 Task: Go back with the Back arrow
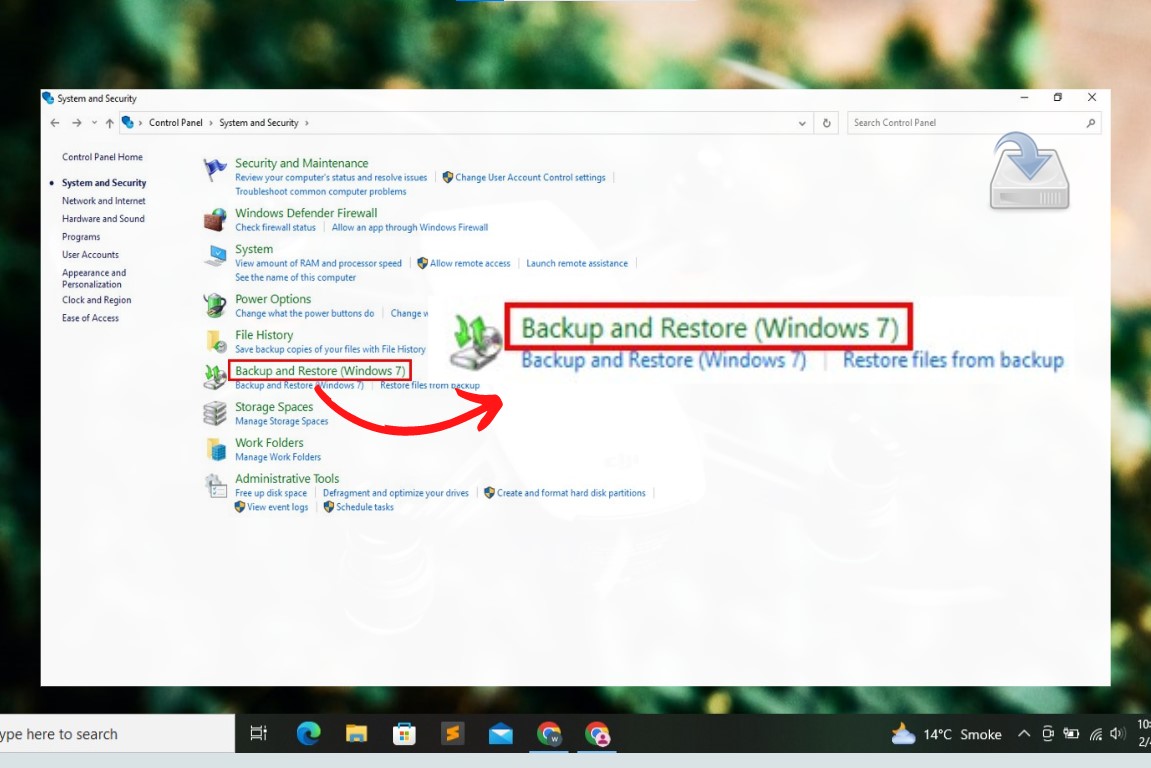[55, 123]
